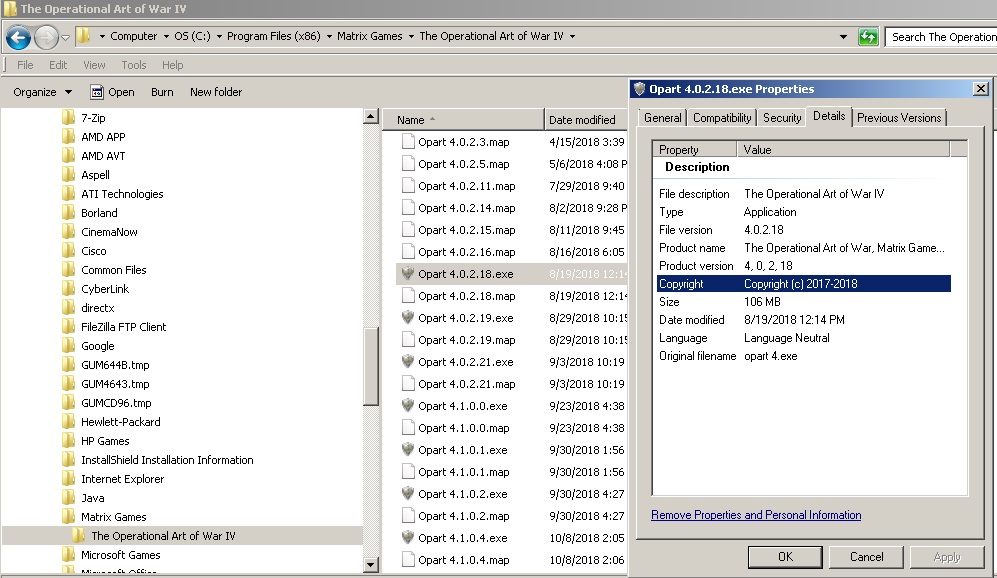Select the 7-Zip folder icon in tree

(x=69, y=118)
